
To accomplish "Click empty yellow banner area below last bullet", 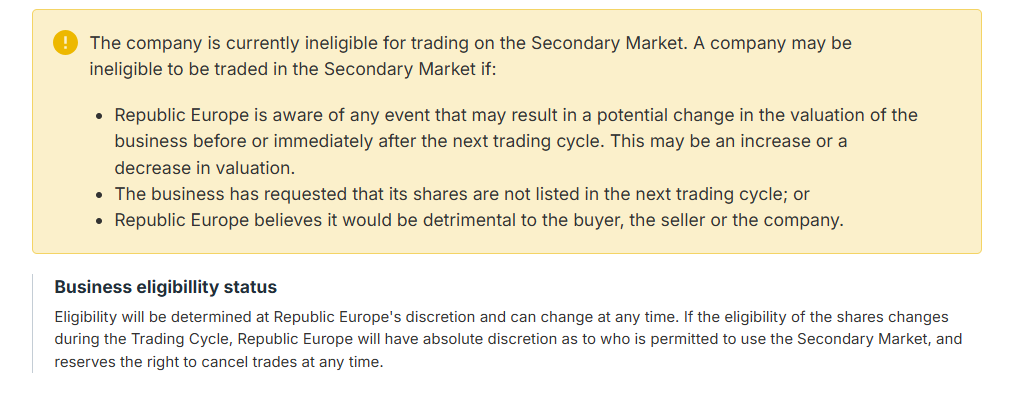I will click(506, 243).
